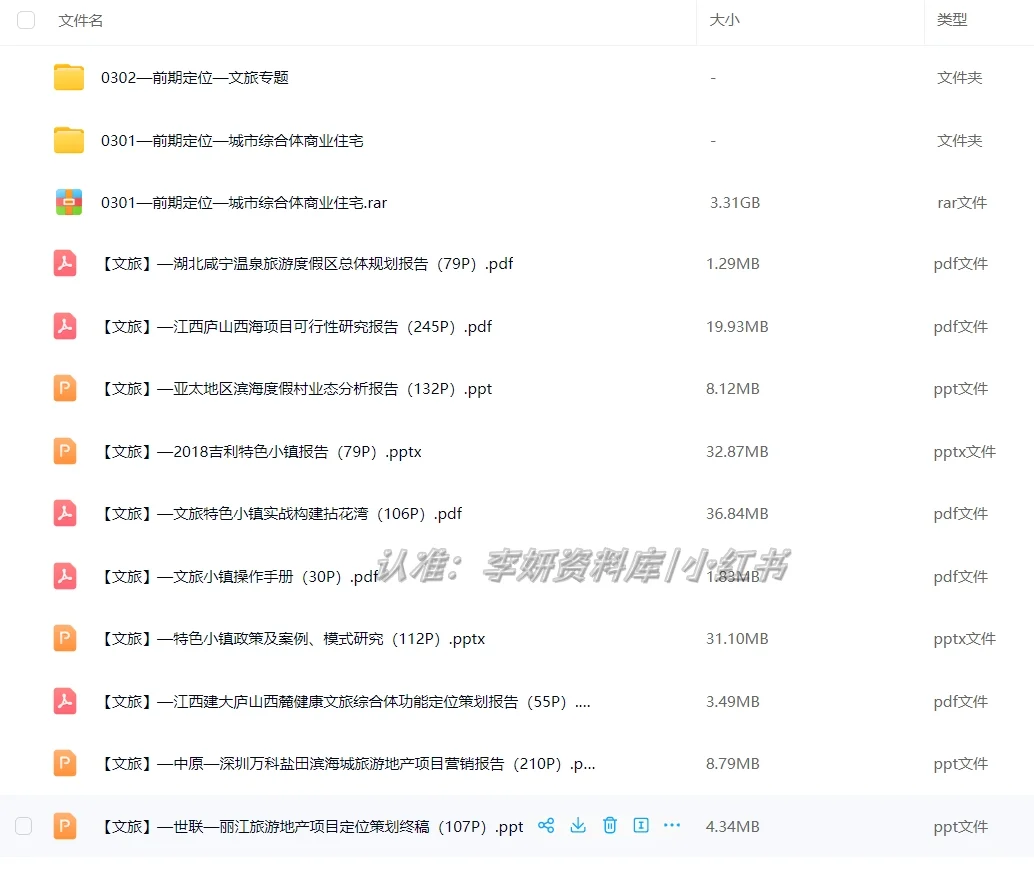Open folder 0302—前期定位—文旅专题
Image resolution: width=1034 pixels, height=870 pixels.
click(195, 78)
